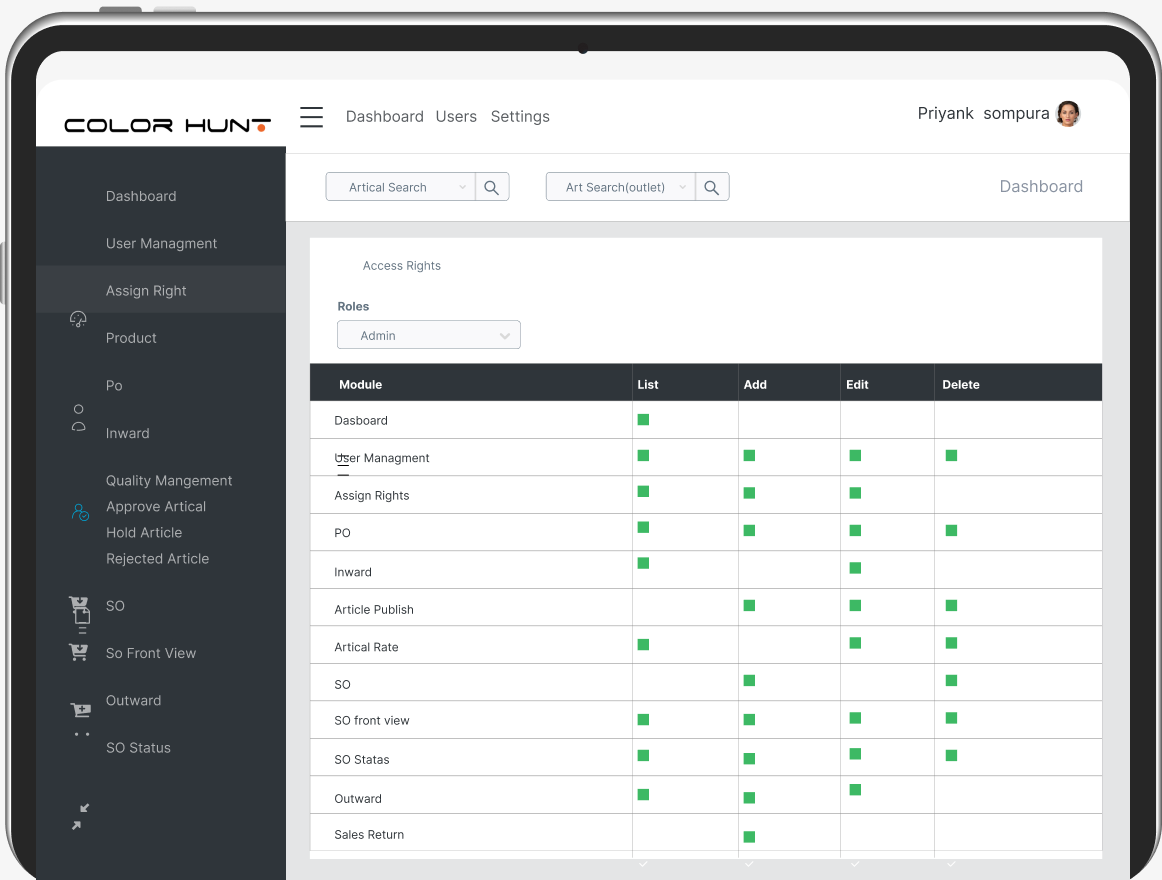Open Hold Article in the sidebar
The image size is (1162, 880).
pos(144,532)
